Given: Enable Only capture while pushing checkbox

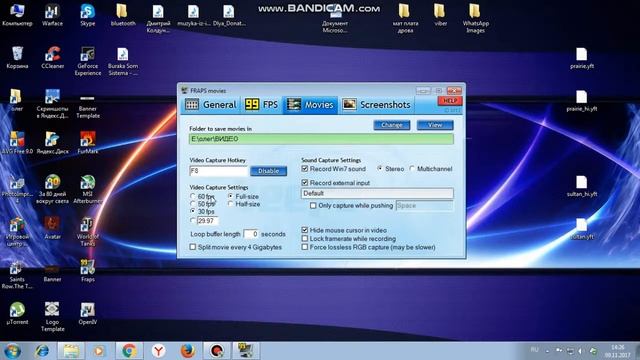Looking at the screenshot, I should (313, 205).
